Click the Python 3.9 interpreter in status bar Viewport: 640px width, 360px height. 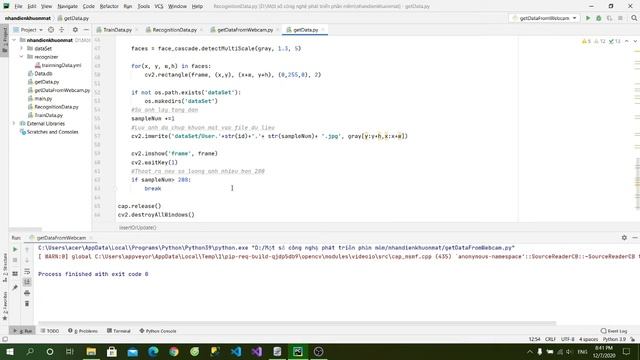(614, 339)
